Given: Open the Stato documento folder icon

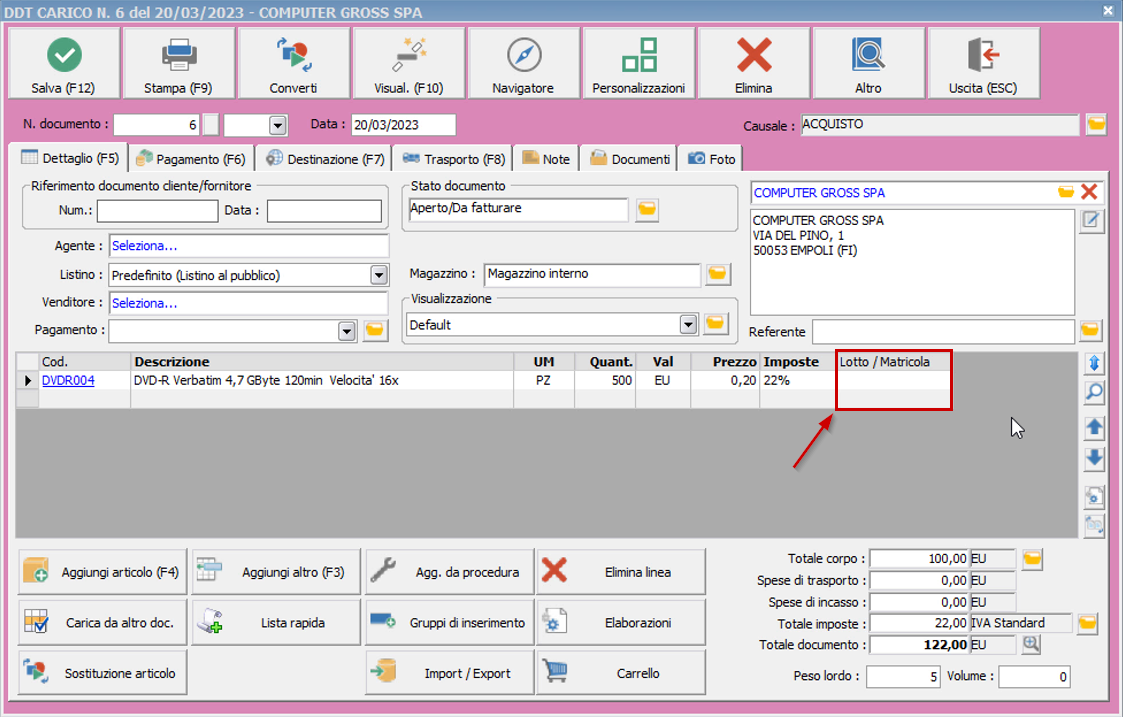Looking at the screenshot, I should tap(647, 209).
